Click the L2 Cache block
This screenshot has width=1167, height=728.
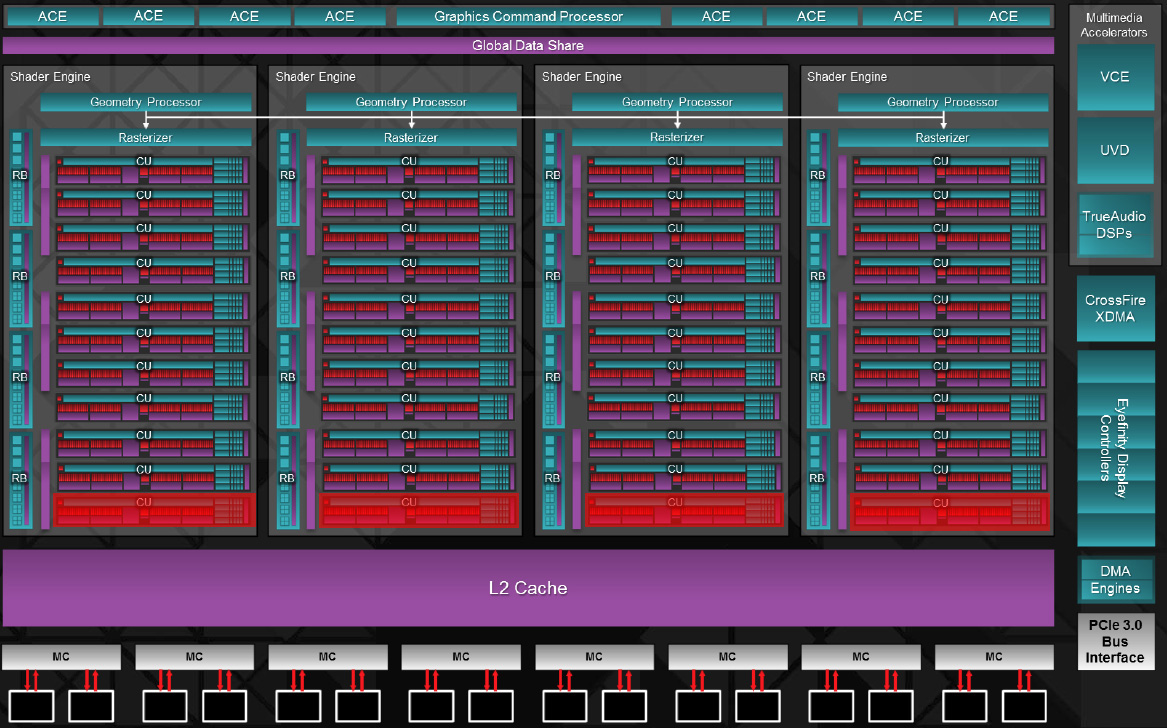(x=528, y=588)
